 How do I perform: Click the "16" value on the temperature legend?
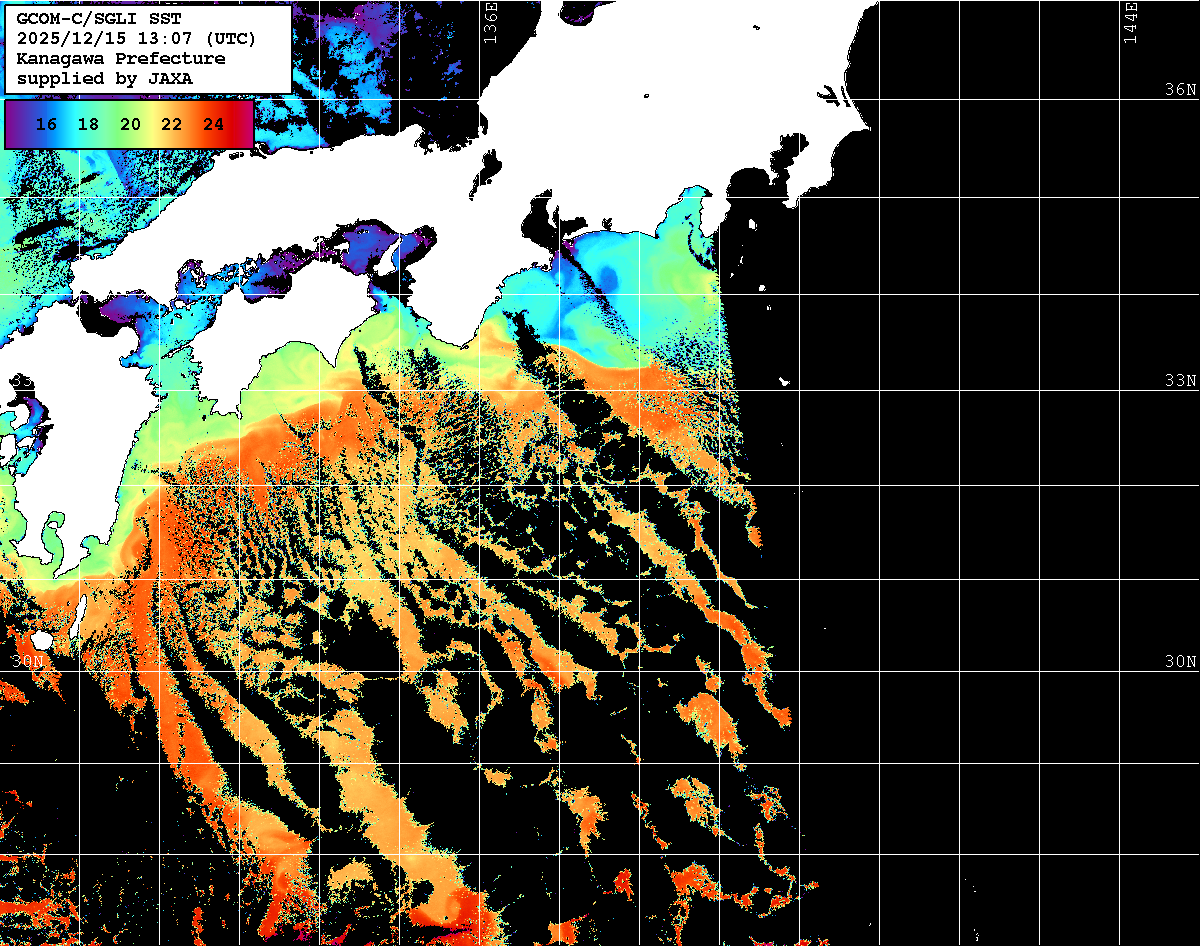coord(45,125)
